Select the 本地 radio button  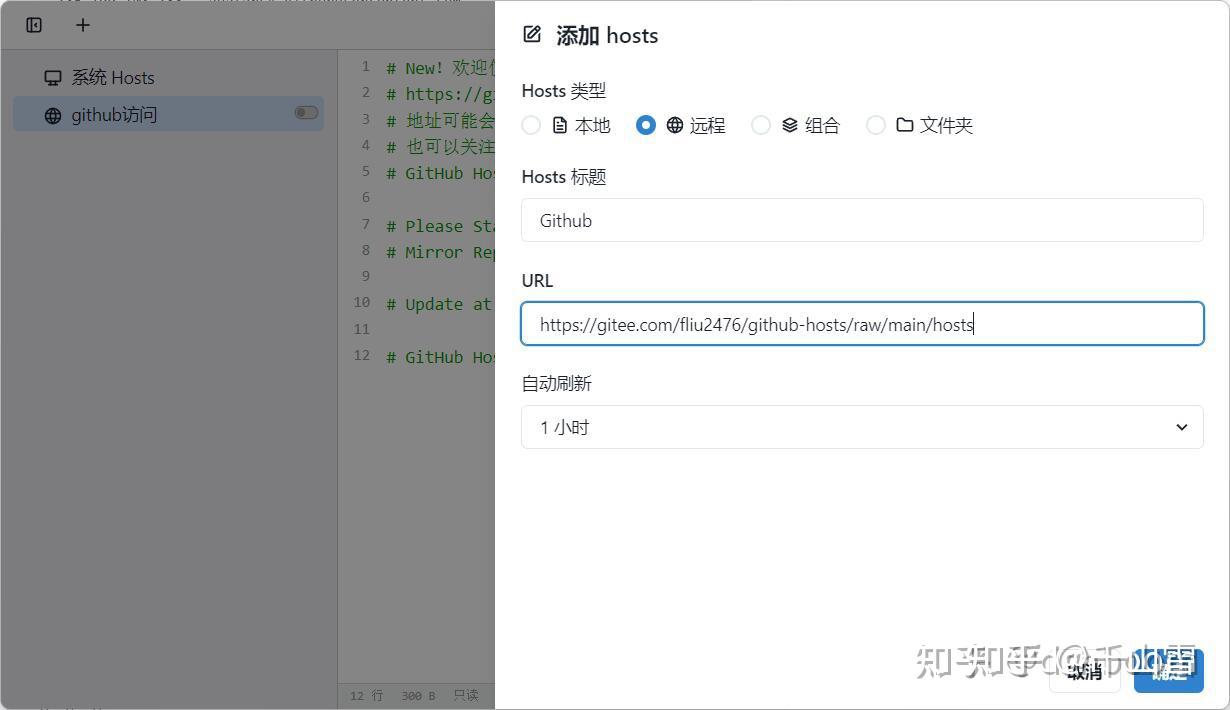(531, 124)
